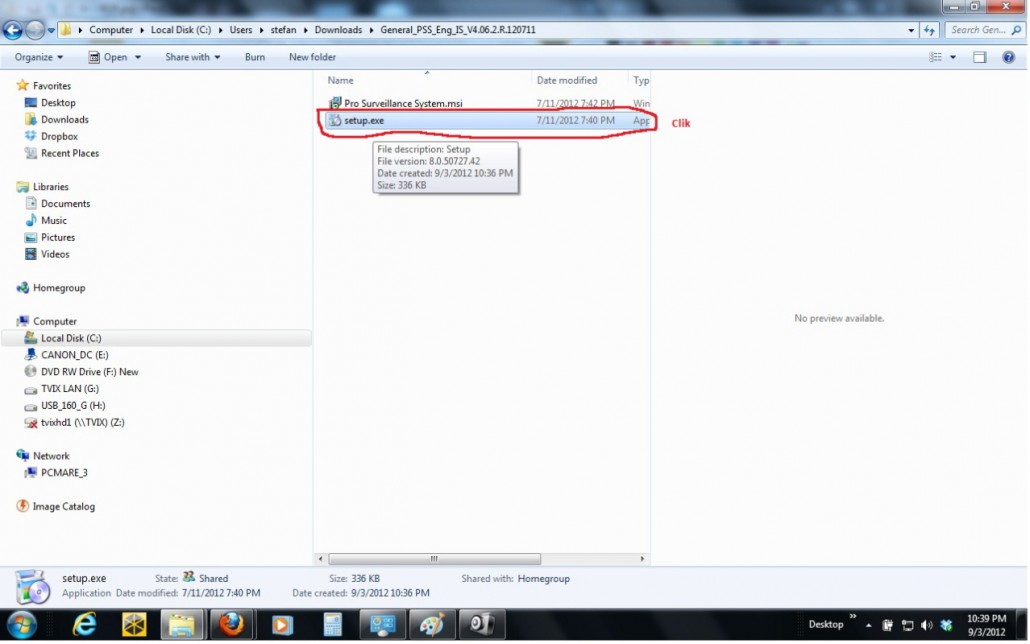Launch Firefox from the taskbar
Viewport: 1030px width, 644px height.
tap(230, 625)
